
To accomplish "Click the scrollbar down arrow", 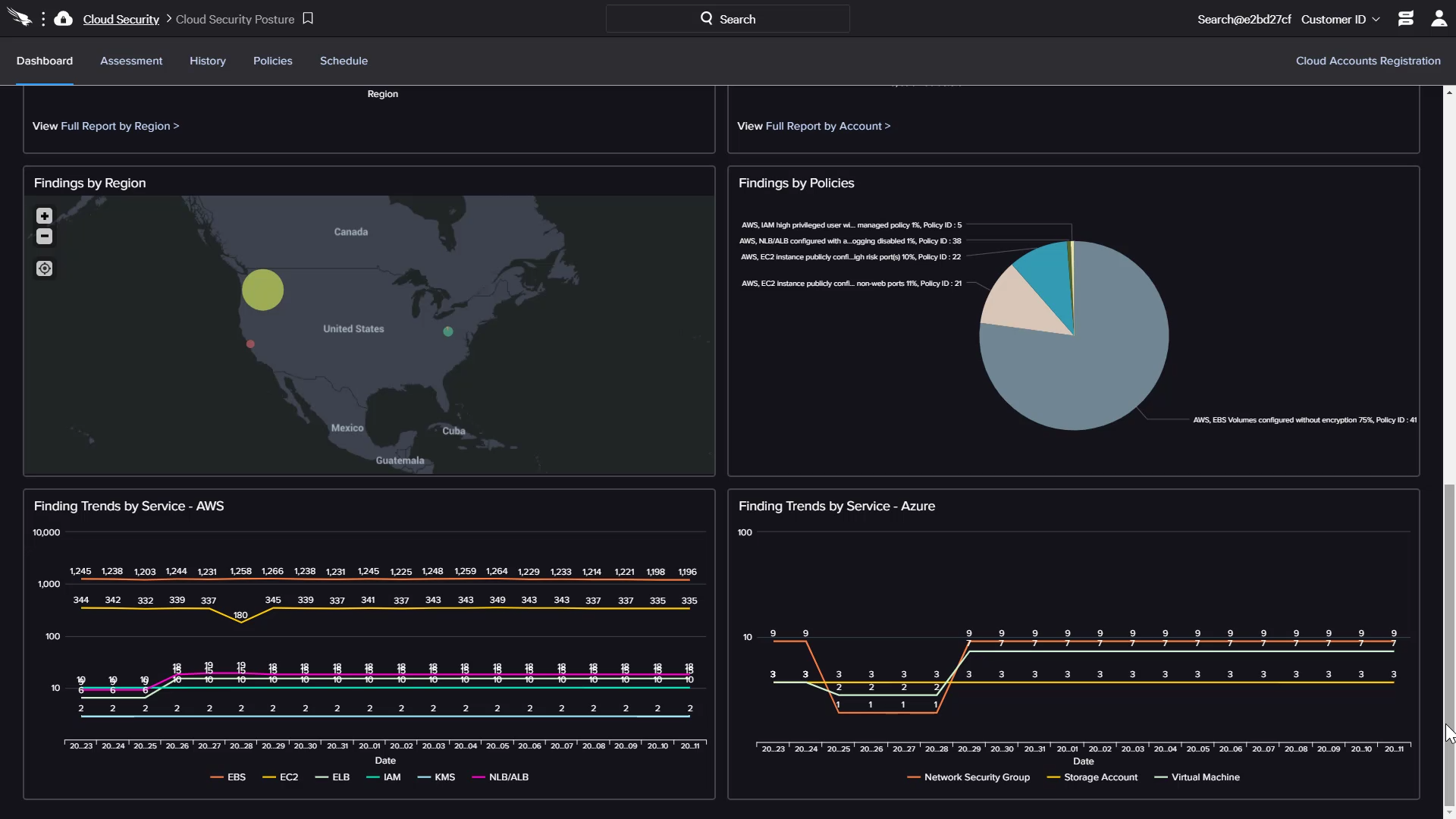I will pyautogui.click(x=1449, y=813).
